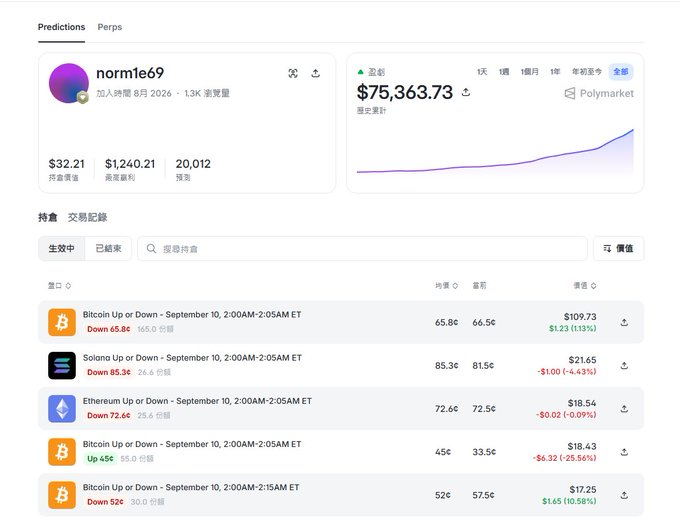Open the 交易記錄 trade history tab
The image size is (680, 524).
(x=88, y=217)
